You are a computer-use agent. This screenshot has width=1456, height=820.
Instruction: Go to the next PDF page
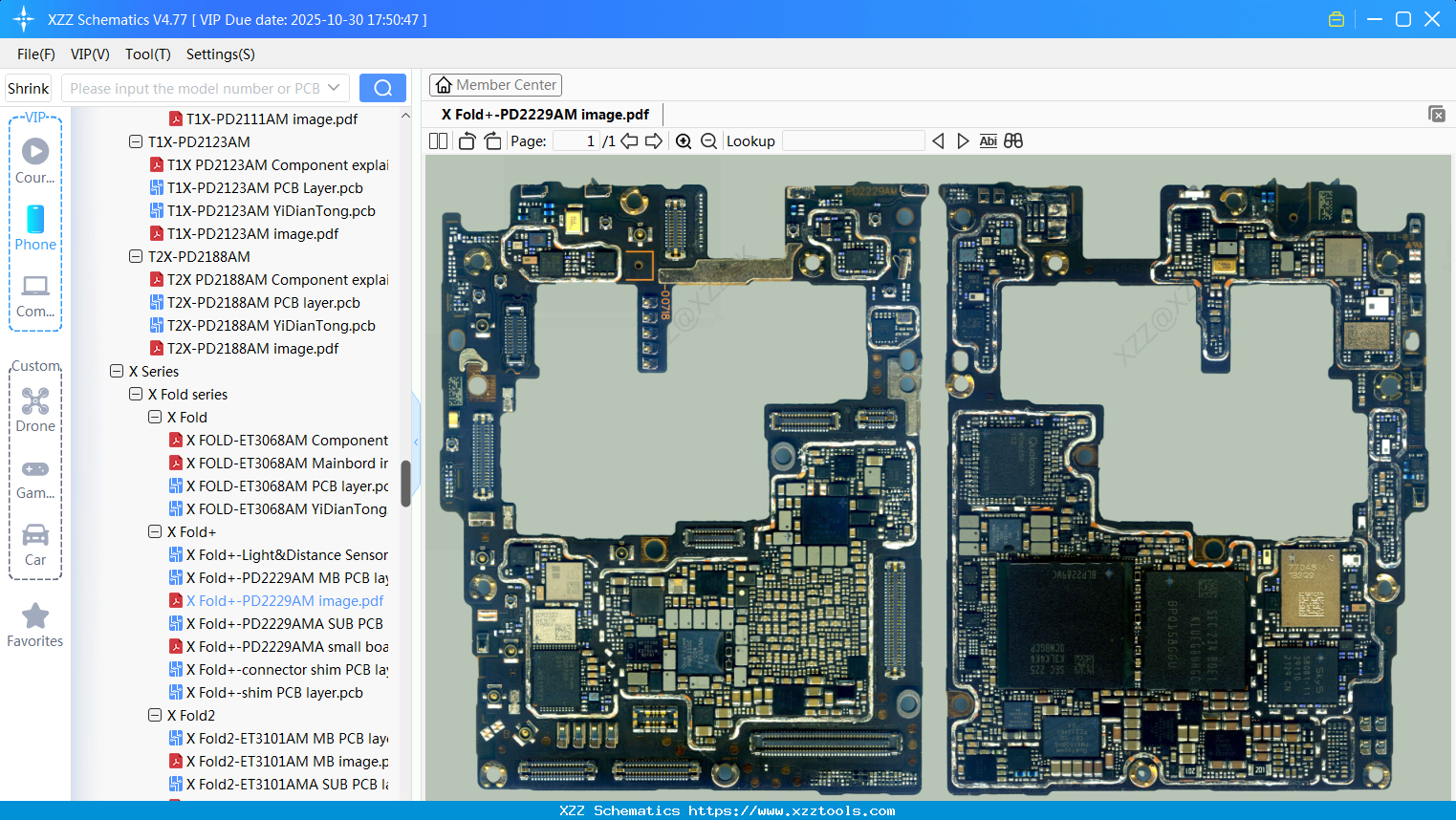click(x=654, y=140)
